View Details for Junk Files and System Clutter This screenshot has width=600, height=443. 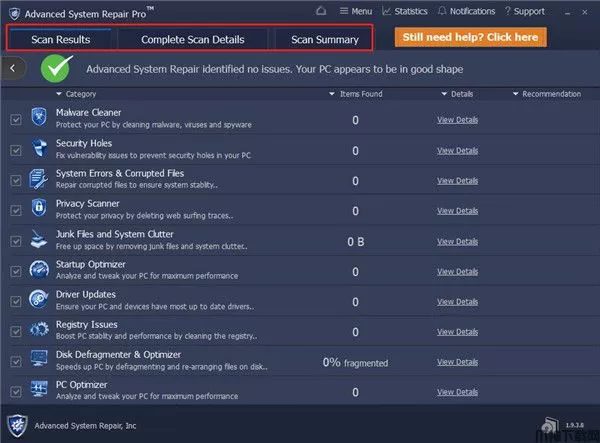click(x=458, y=241)
